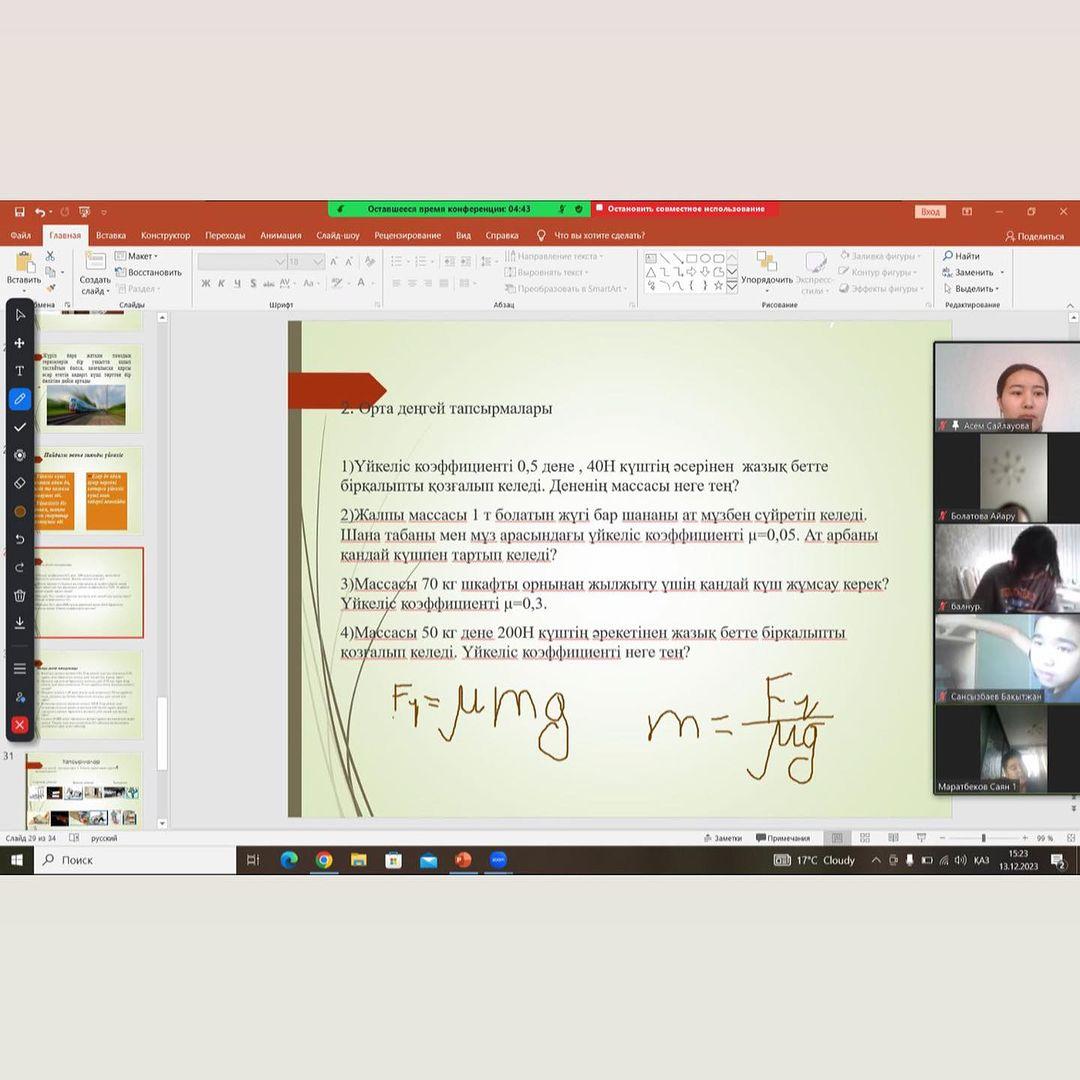1080x1080 pixels.
Task: Toggle the Примечания comments pane
Action: click(783, 838)
